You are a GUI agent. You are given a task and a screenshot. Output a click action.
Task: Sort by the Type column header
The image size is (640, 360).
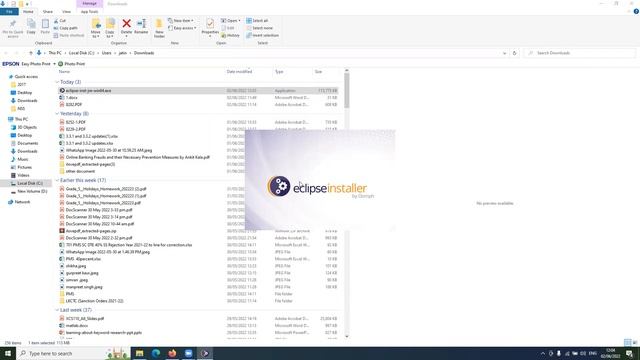pyautogui.click(x=279, y=71)
